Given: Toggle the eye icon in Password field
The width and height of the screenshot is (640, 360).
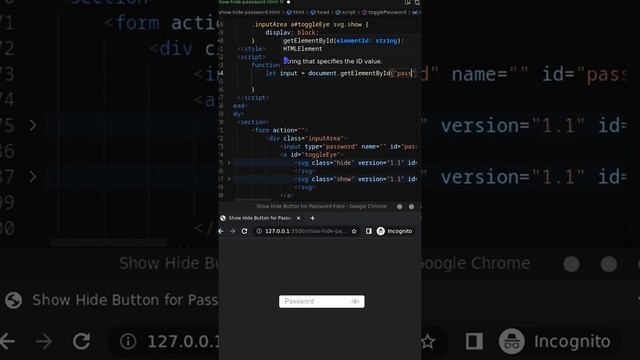Looking at the screenshot, I should click(355, 301).
